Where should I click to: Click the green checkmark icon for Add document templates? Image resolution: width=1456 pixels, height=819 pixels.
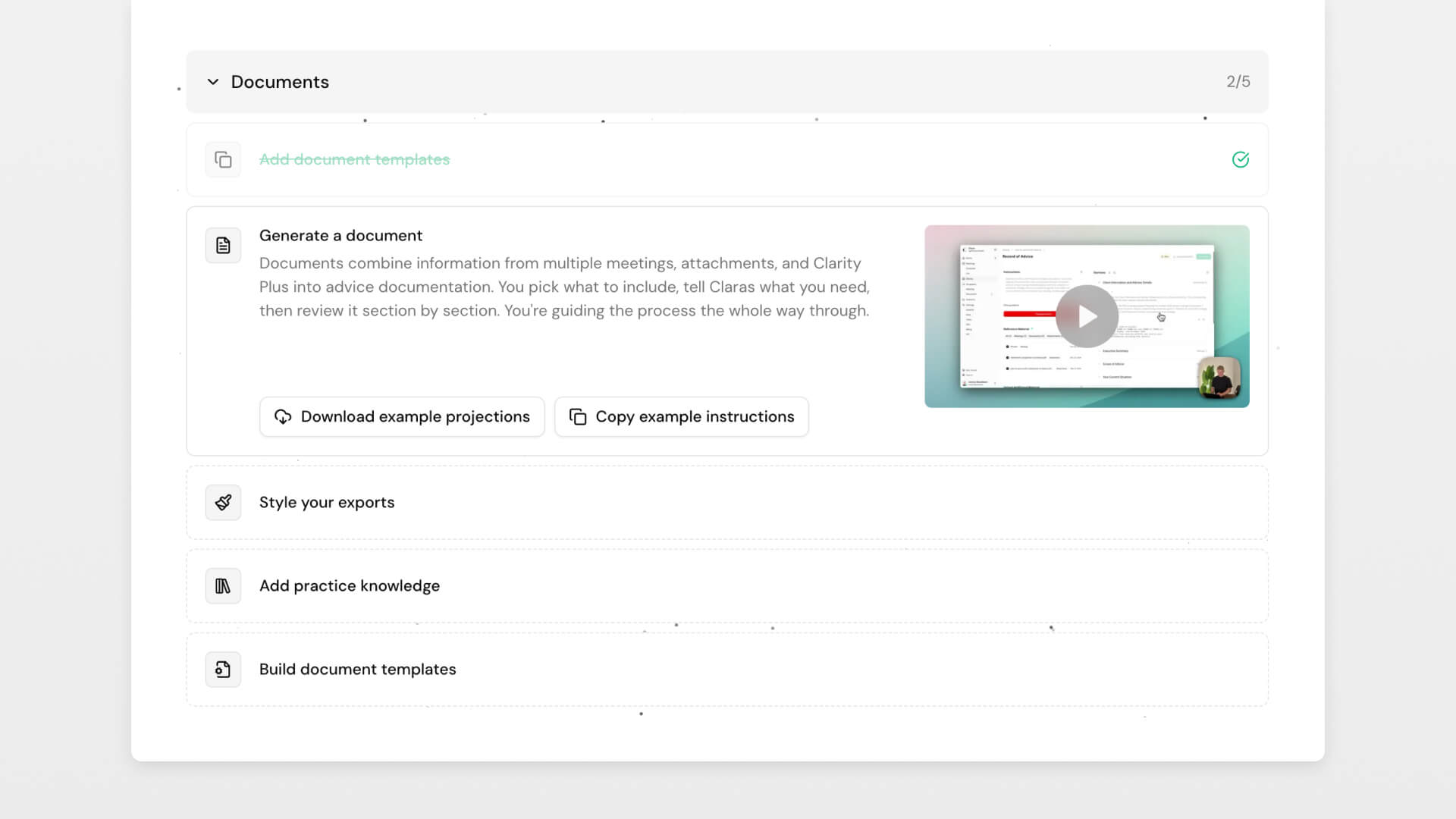click(x=1240, y=160)
